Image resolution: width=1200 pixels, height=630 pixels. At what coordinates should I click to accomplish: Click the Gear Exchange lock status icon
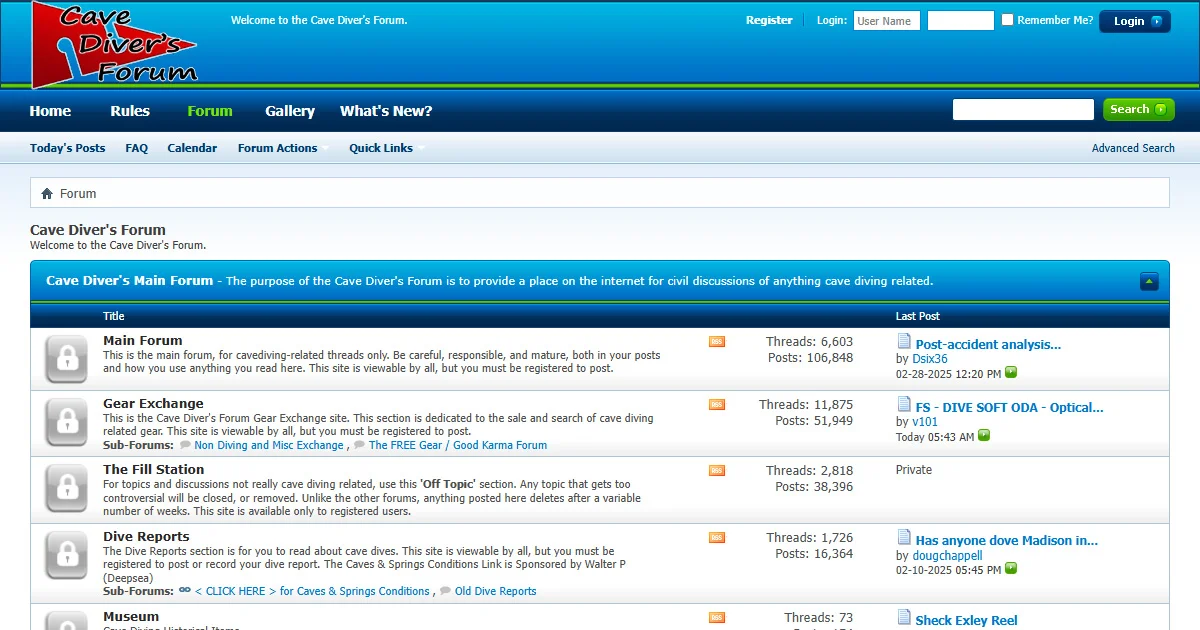67,423
